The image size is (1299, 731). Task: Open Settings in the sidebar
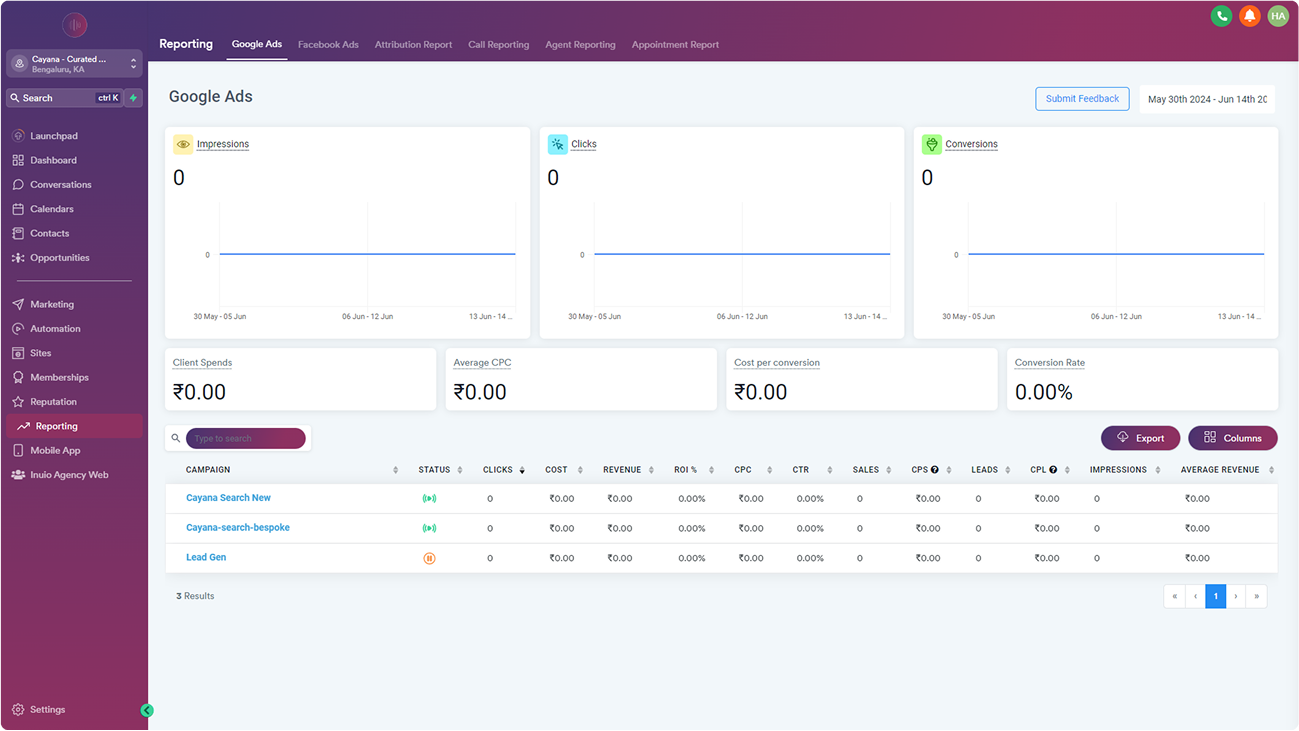[x=47, y=710]
